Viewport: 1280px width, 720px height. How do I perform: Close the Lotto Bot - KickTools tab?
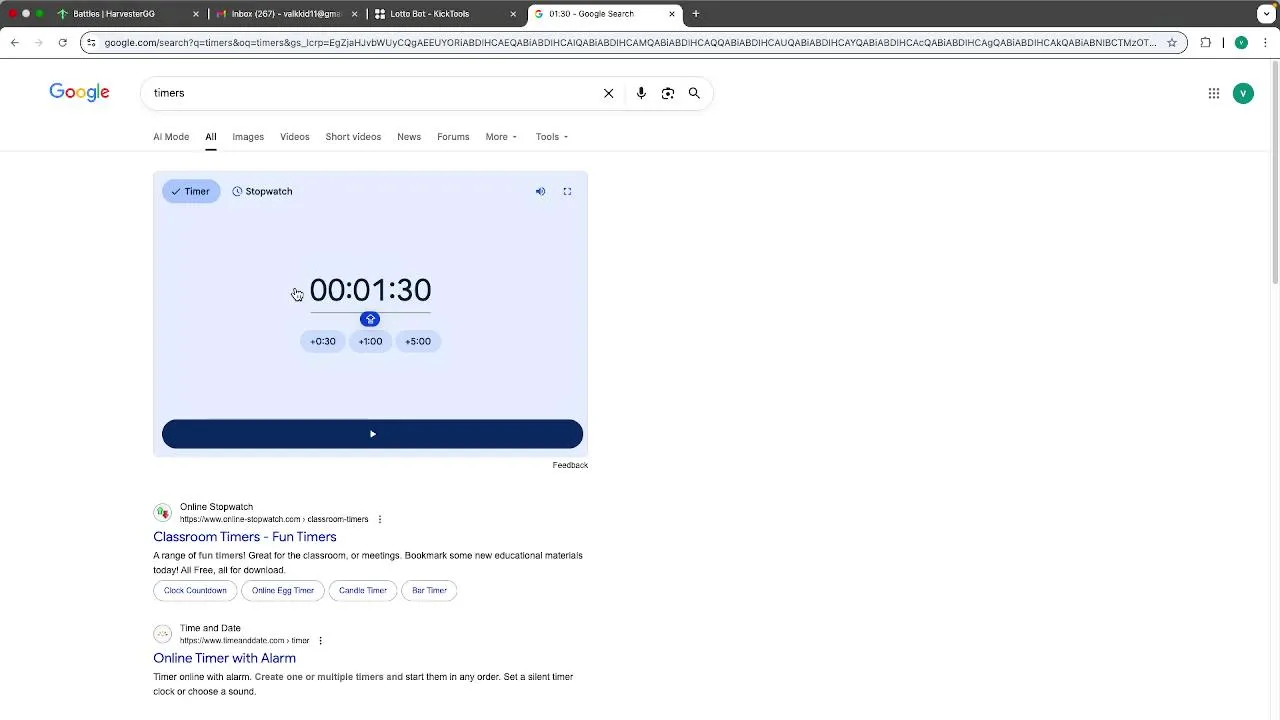pyautogui.click(x=513, y=14)
